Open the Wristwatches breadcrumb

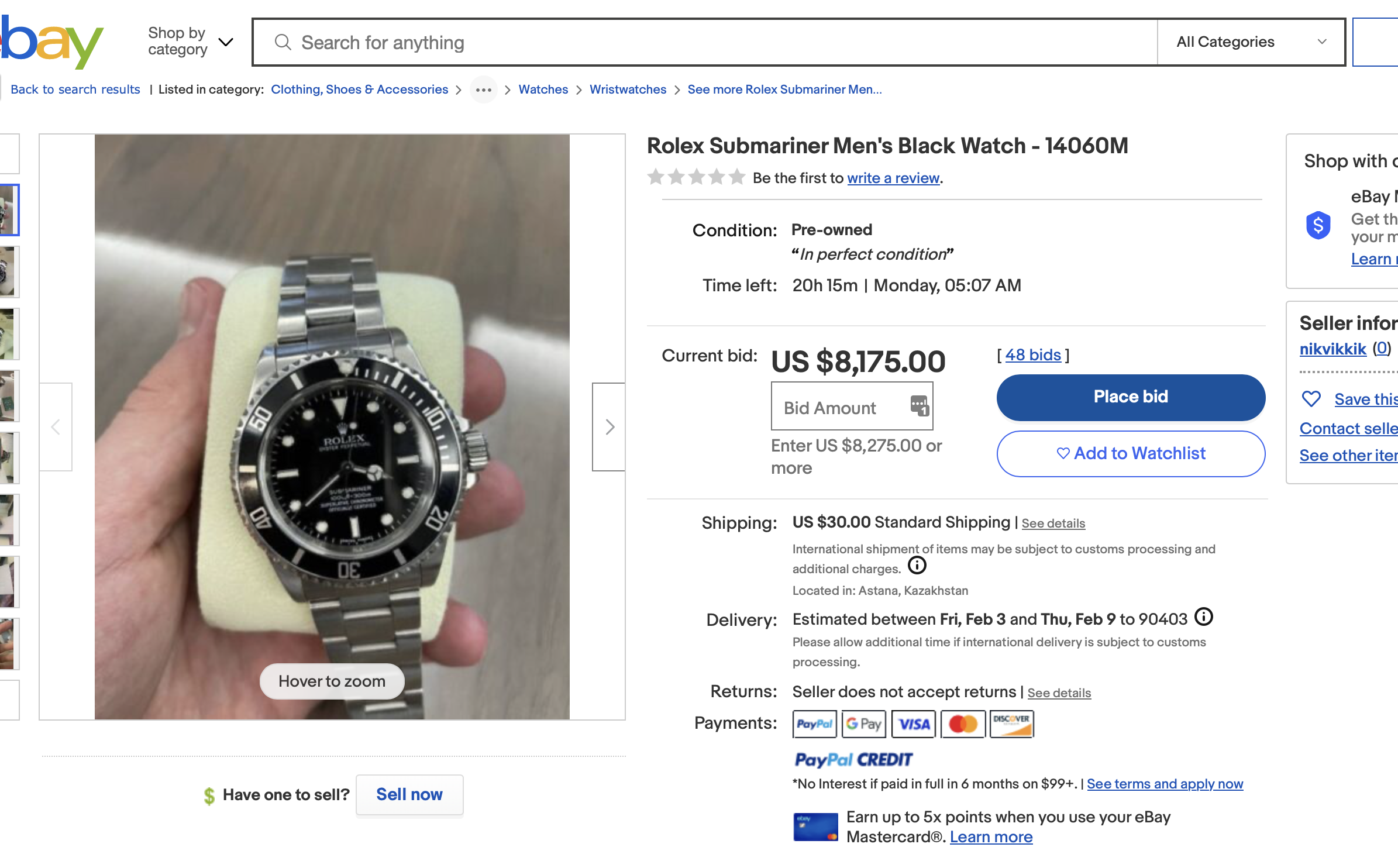628,89
